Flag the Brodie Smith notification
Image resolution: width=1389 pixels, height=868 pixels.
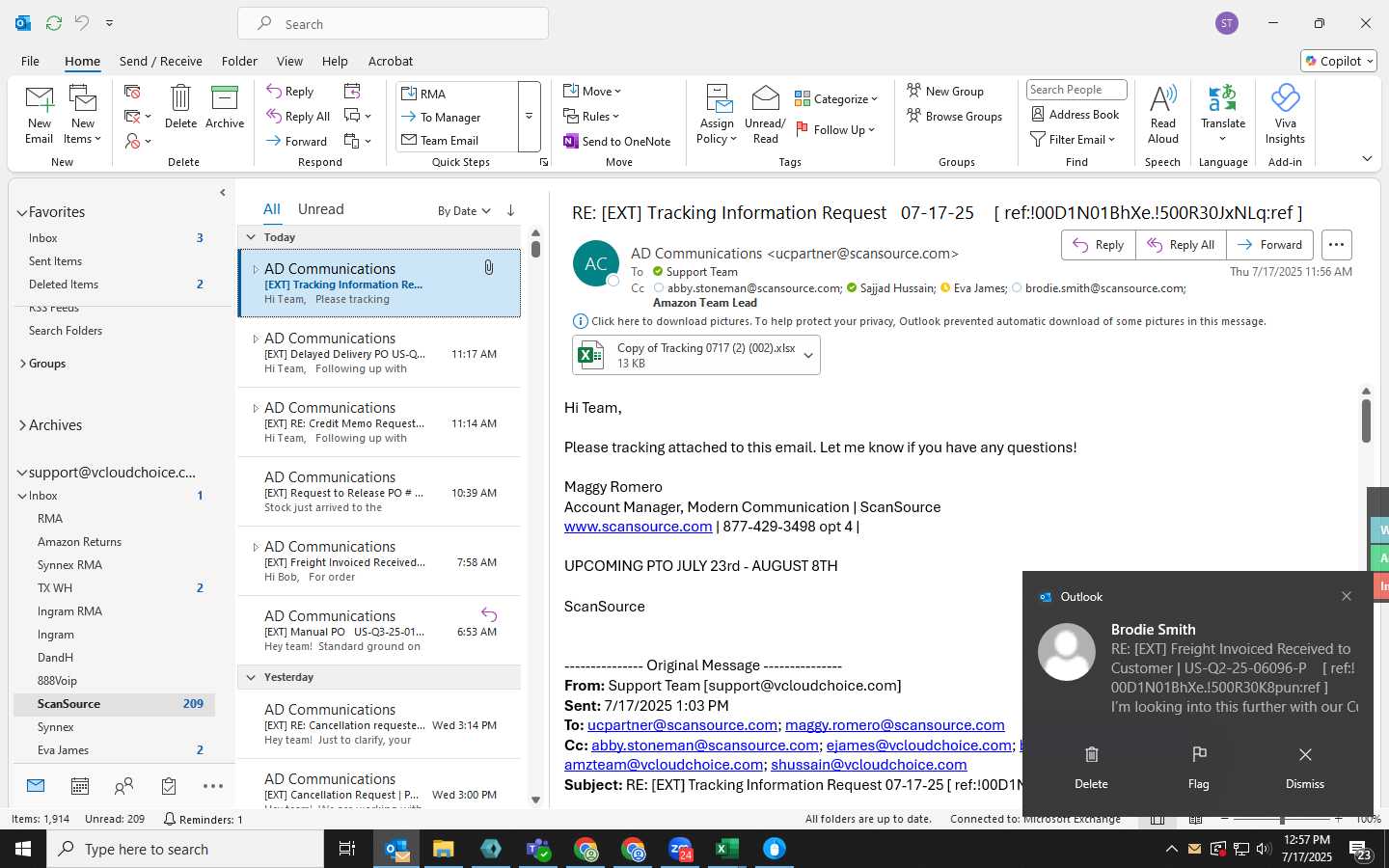1198,768
